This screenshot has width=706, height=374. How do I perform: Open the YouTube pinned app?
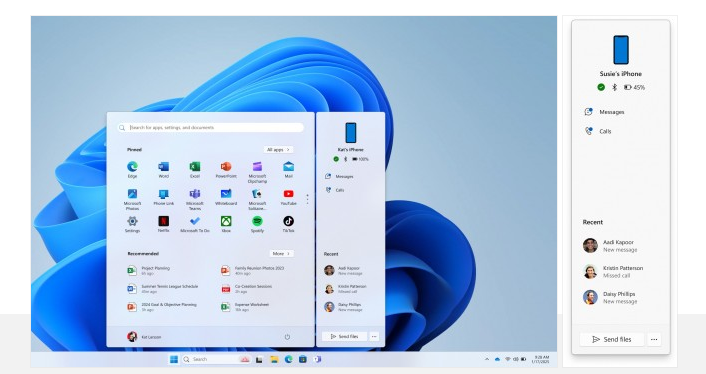click(x=289, y=197)
